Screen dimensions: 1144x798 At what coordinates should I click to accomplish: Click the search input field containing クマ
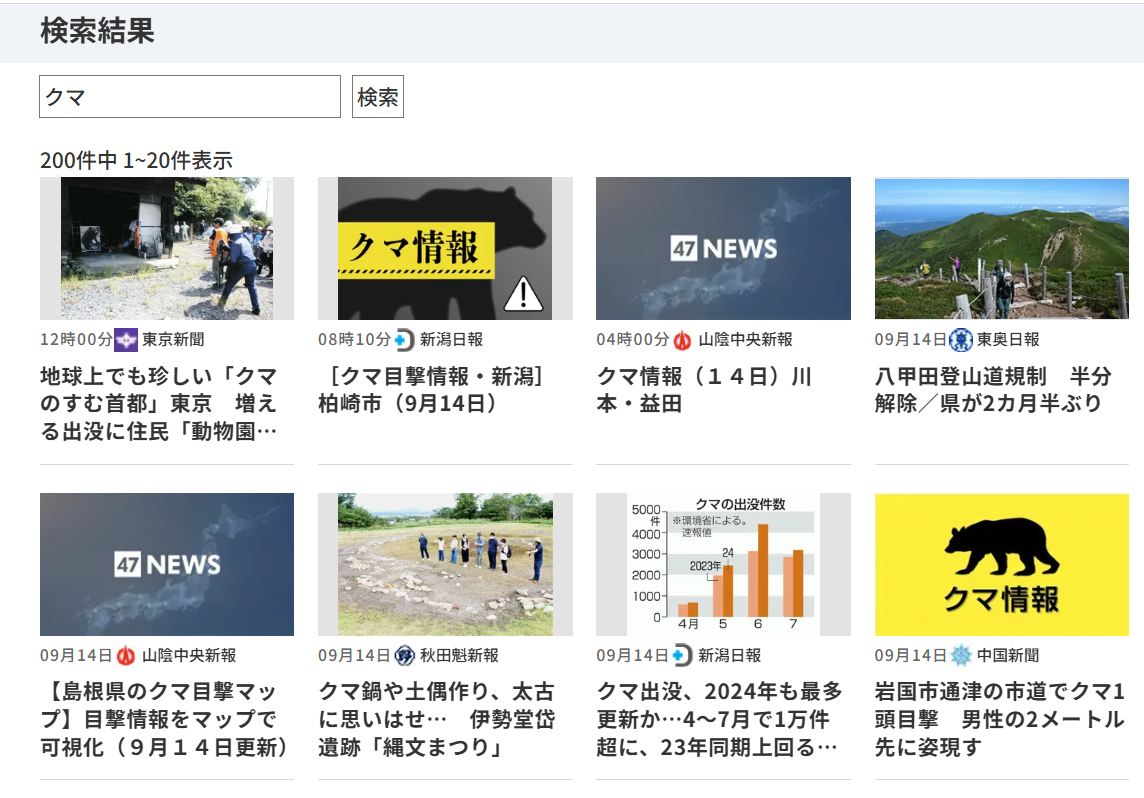[190, 96]
